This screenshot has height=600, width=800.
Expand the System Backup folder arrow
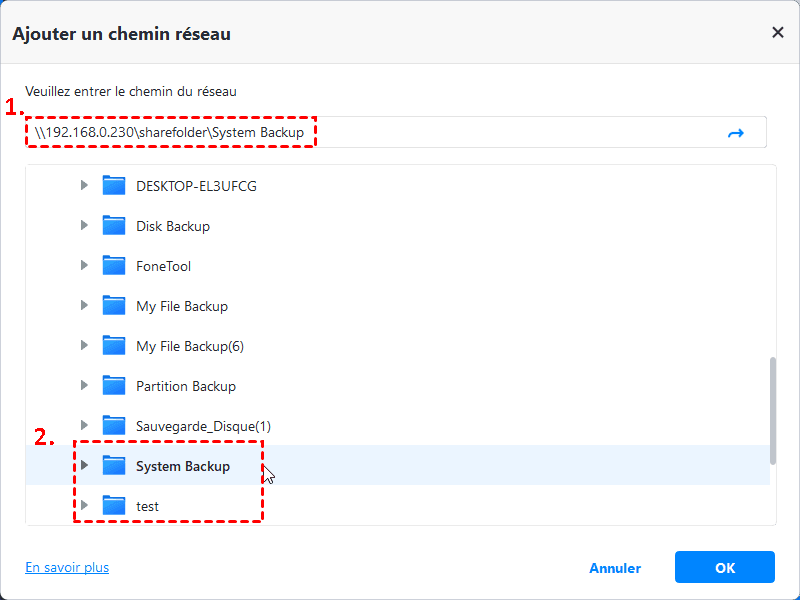(85, 466)
